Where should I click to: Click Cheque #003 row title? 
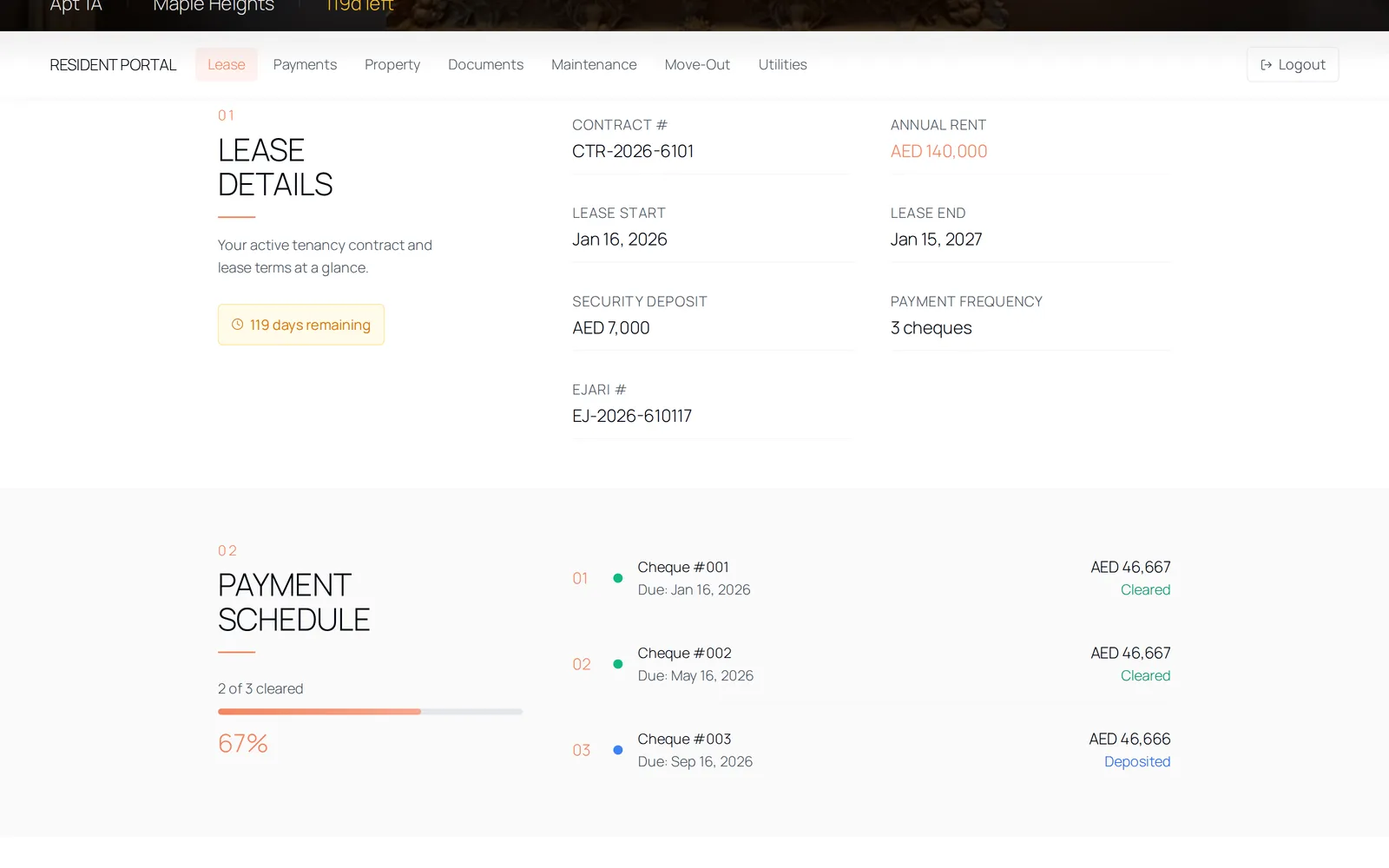click(685, 740)
